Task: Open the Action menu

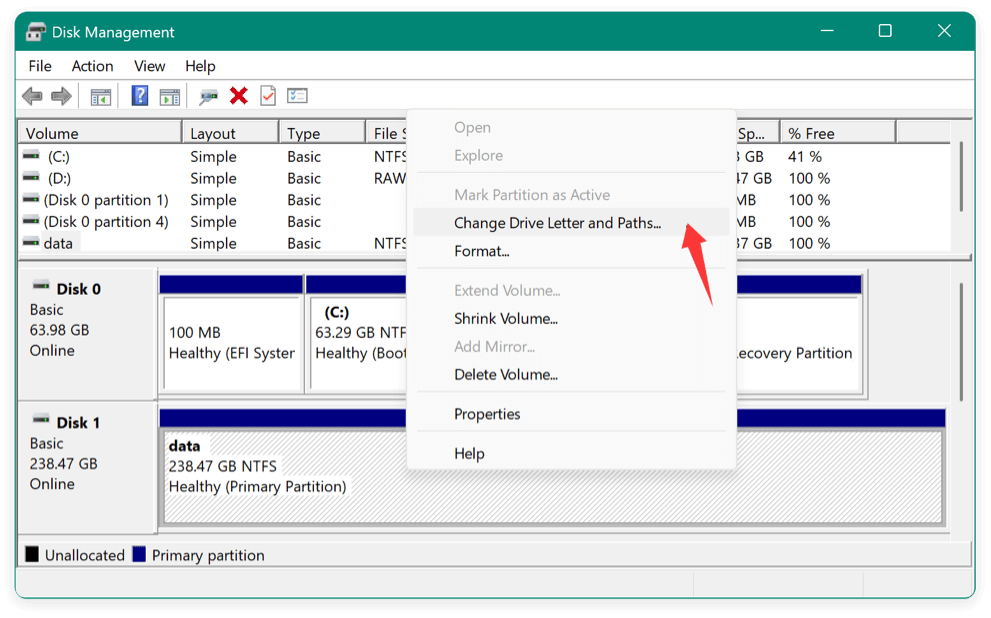Action: click(92, 66)
